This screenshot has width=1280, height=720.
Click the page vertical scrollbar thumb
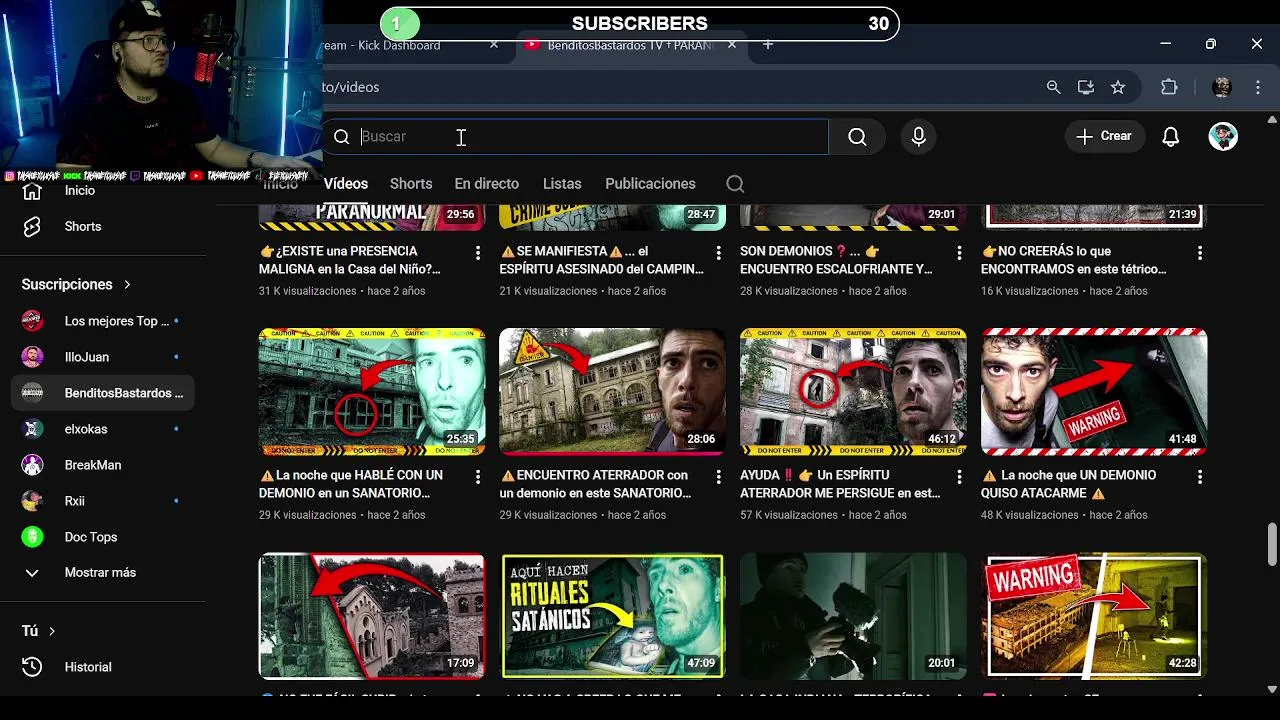(x=1272, y=545)
